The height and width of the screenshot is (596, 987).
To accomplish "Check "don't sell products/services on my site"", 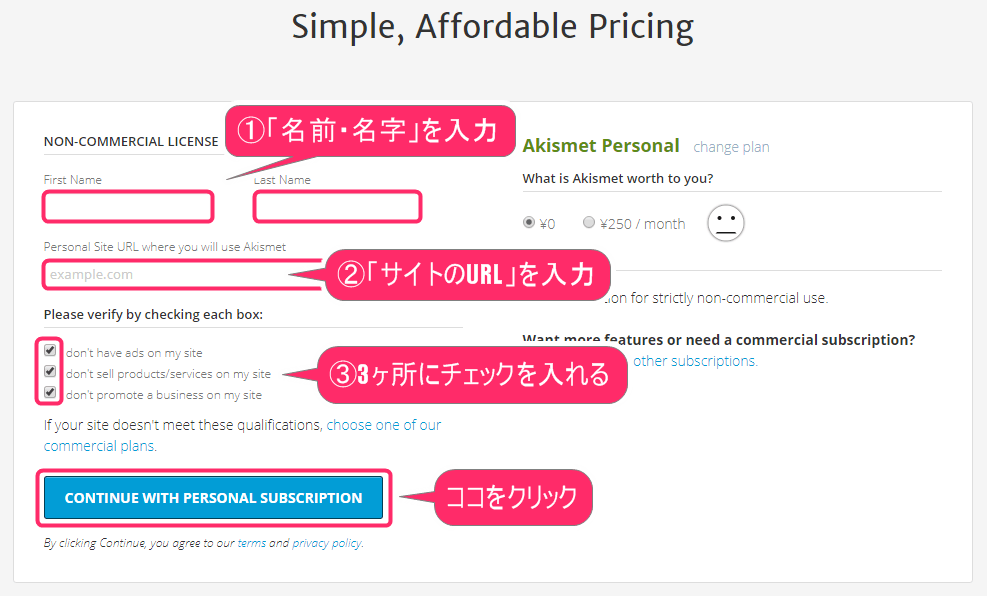I will tap(49, 371).
